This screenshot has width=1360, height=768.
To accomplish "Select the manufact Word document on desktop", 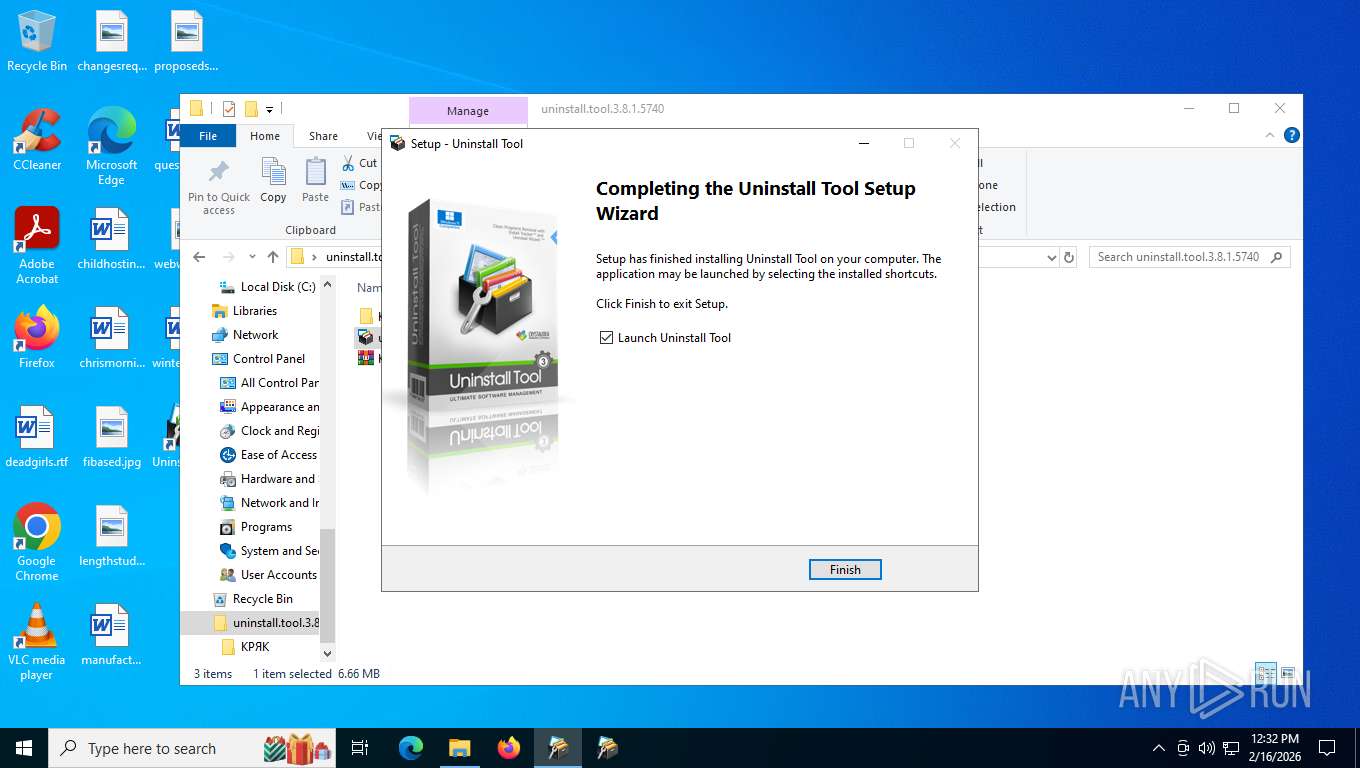I will (111, 636).
